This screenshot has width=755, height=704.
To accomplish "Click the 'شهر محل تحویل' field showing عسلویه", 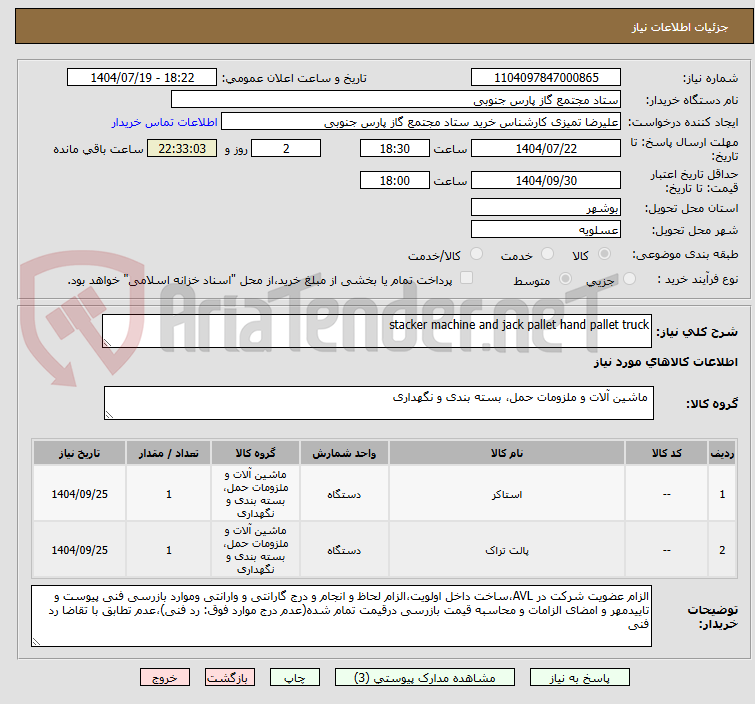I will (546, 230).
